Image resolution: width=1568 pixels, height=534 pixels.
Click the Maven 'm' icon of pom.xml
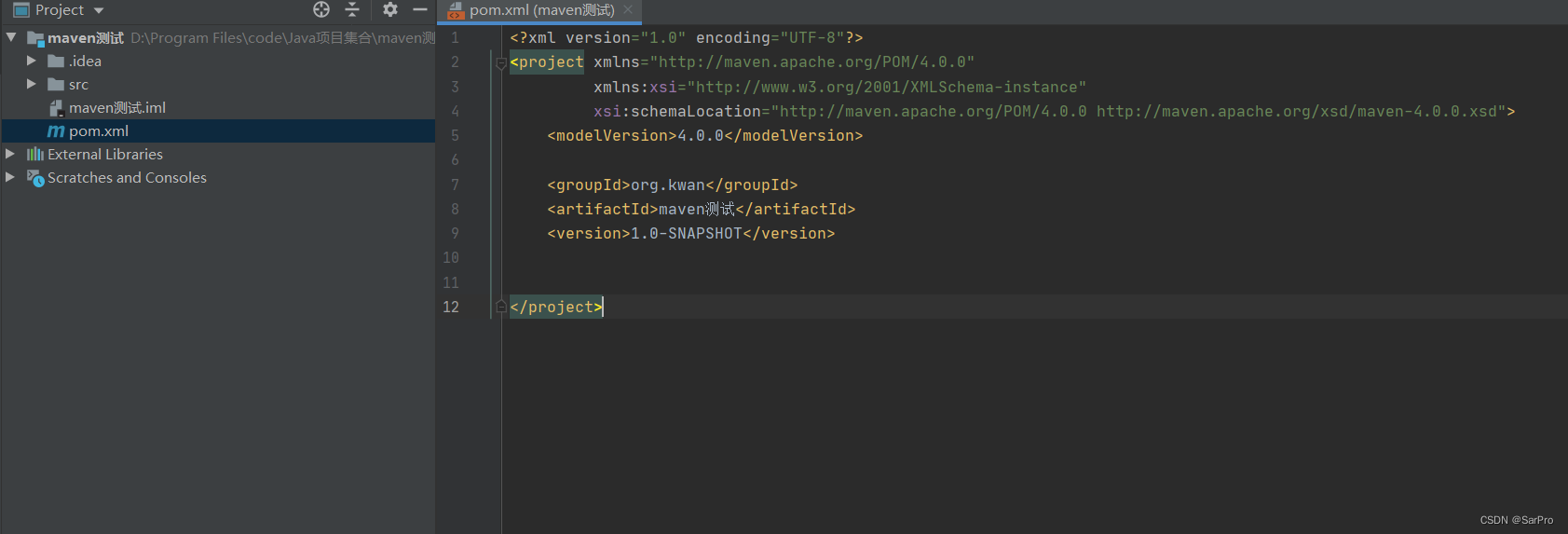coord(56,131)
